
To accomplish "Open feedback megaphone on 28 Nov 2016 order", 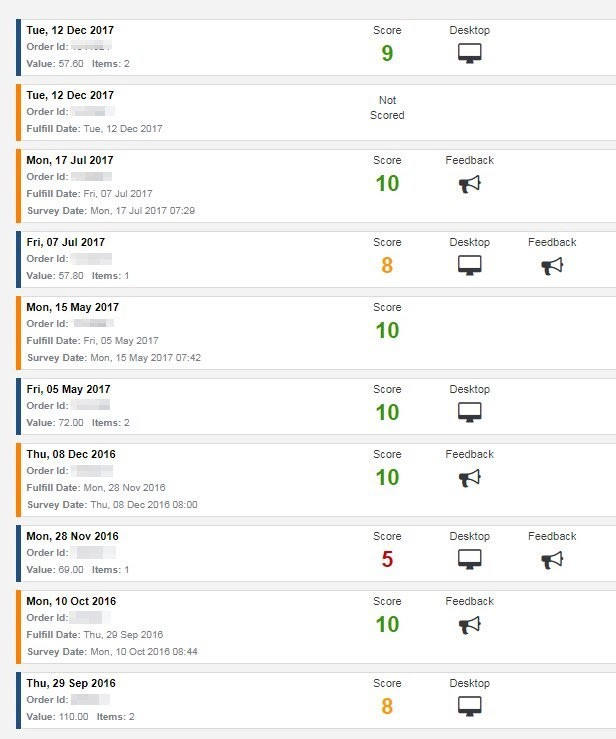I will coord(552,560).
